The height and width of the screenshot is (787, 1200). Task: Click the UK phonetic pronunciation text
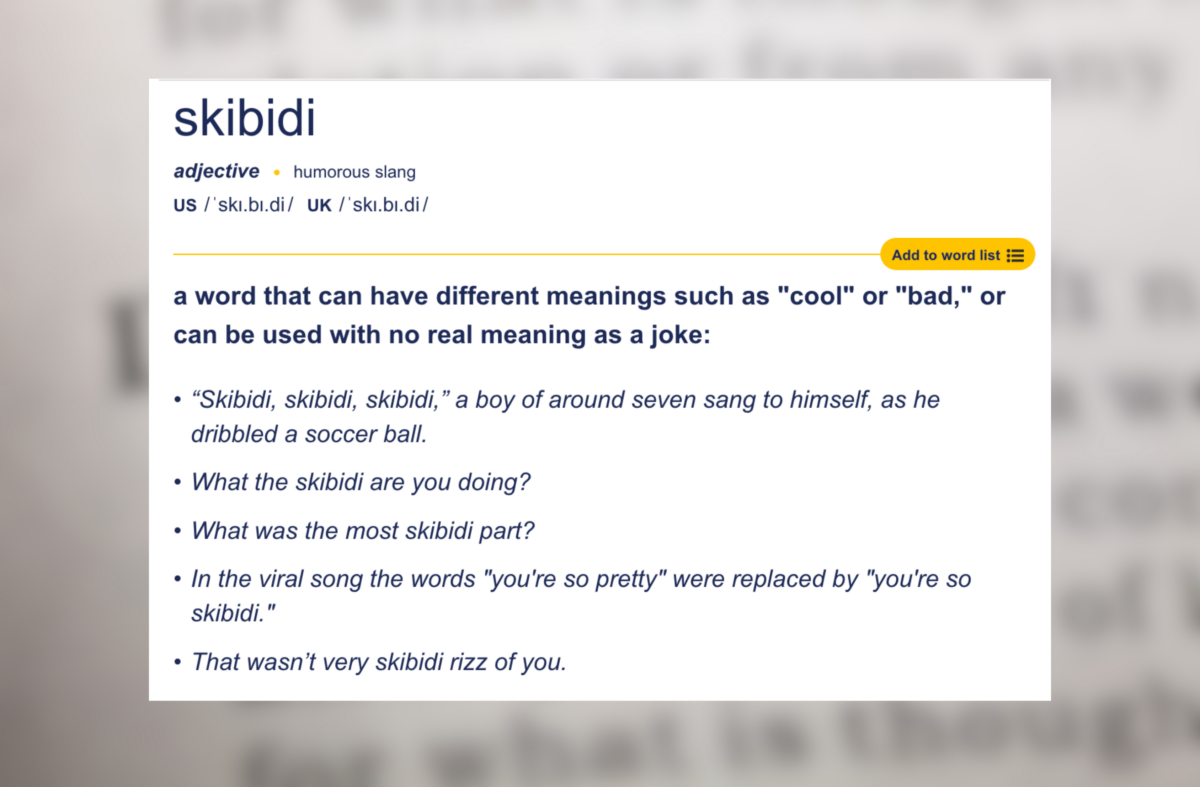[383, 206]
